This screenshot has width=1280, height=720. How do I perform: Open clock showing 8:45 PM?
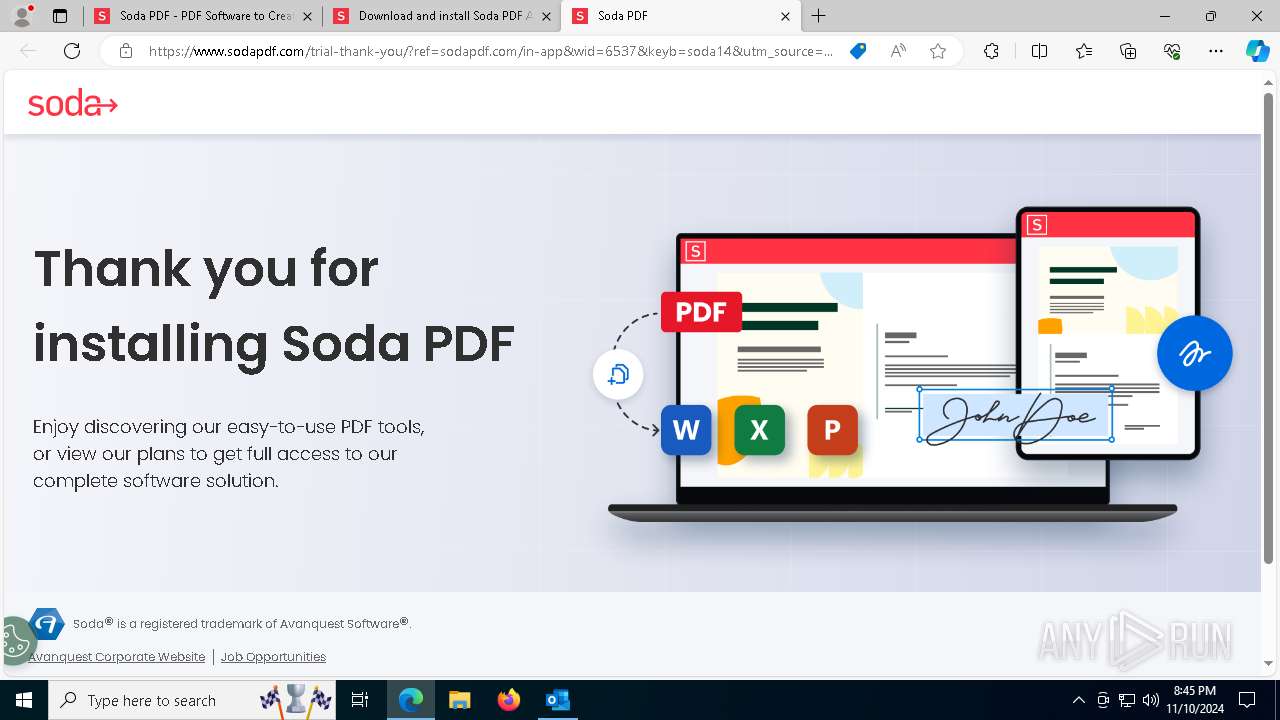pos(1194,700)
